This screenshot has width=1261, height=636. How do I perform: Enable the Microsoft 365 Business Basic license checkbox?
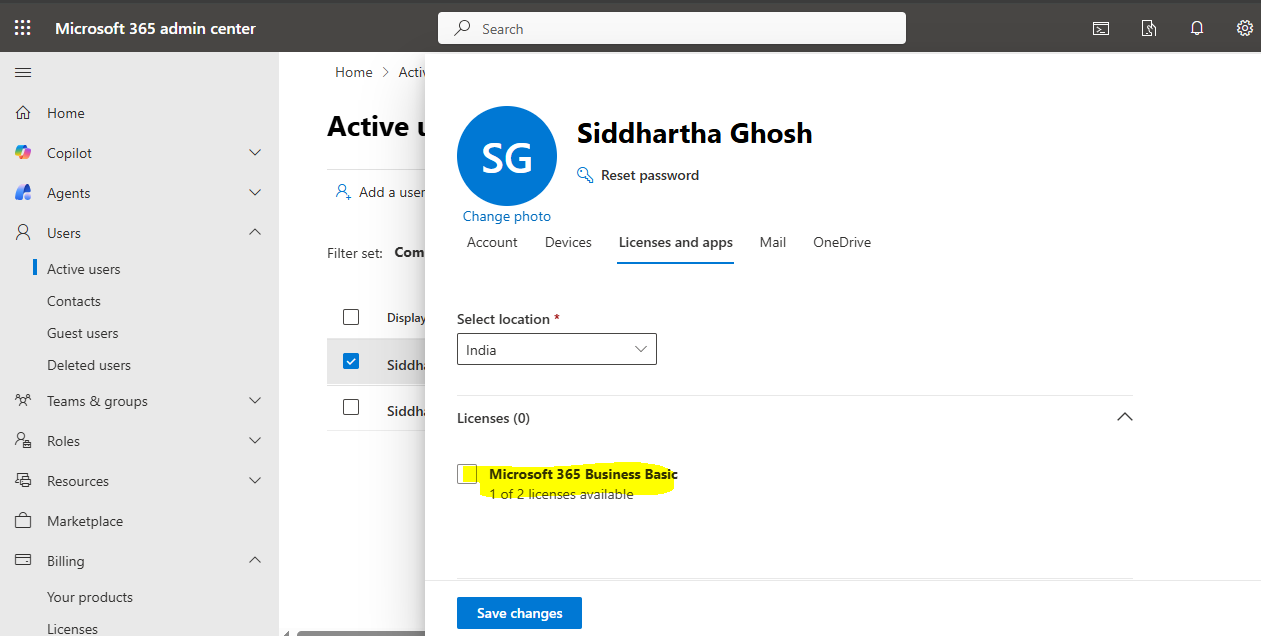click(467, 474)
